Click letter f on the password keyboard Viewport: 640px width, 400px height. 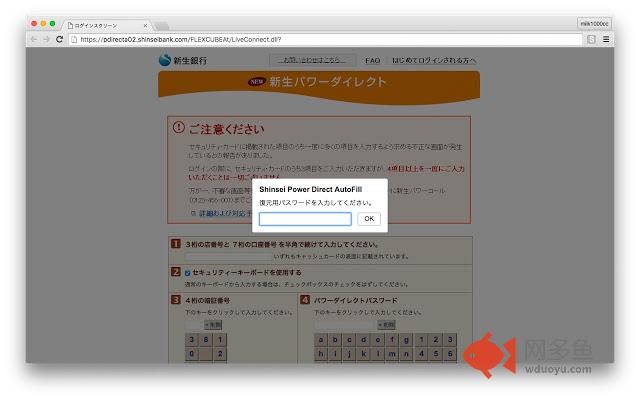[392, 340]
